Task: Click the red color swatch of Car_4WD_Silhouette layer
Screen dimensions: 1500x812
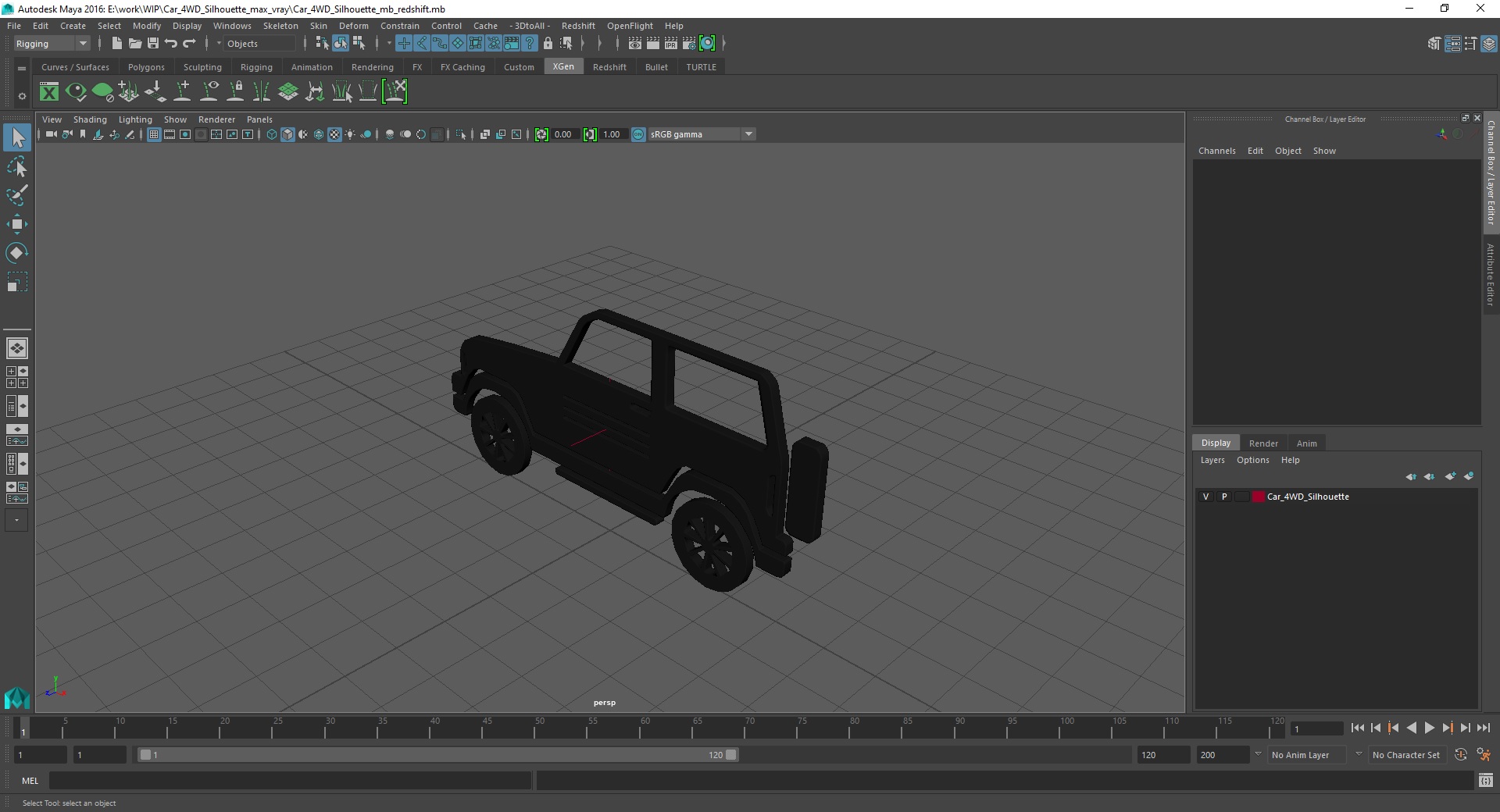Action: point(1258,497)
